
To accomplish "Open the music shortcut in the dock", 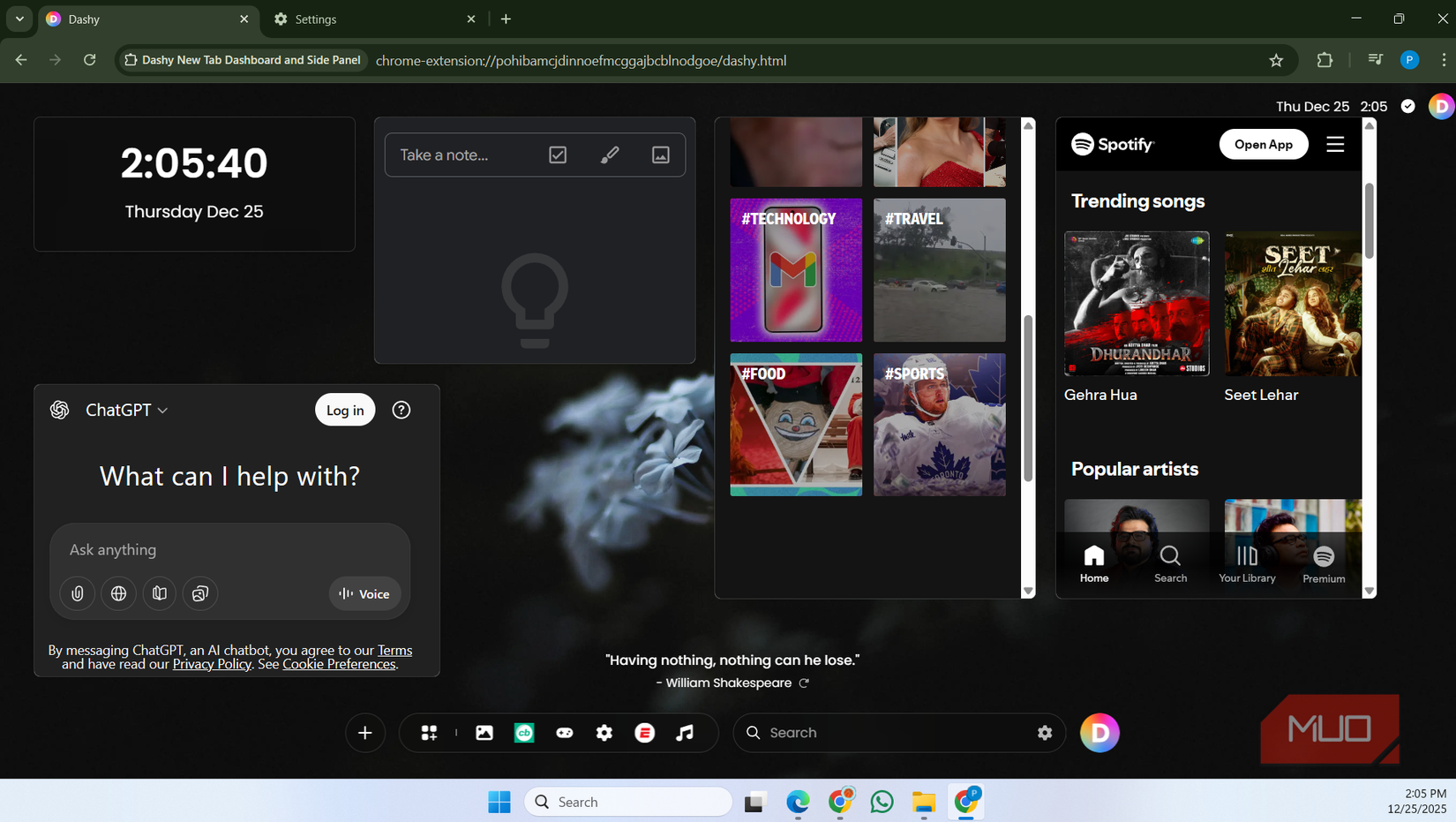I will (686, 733).
